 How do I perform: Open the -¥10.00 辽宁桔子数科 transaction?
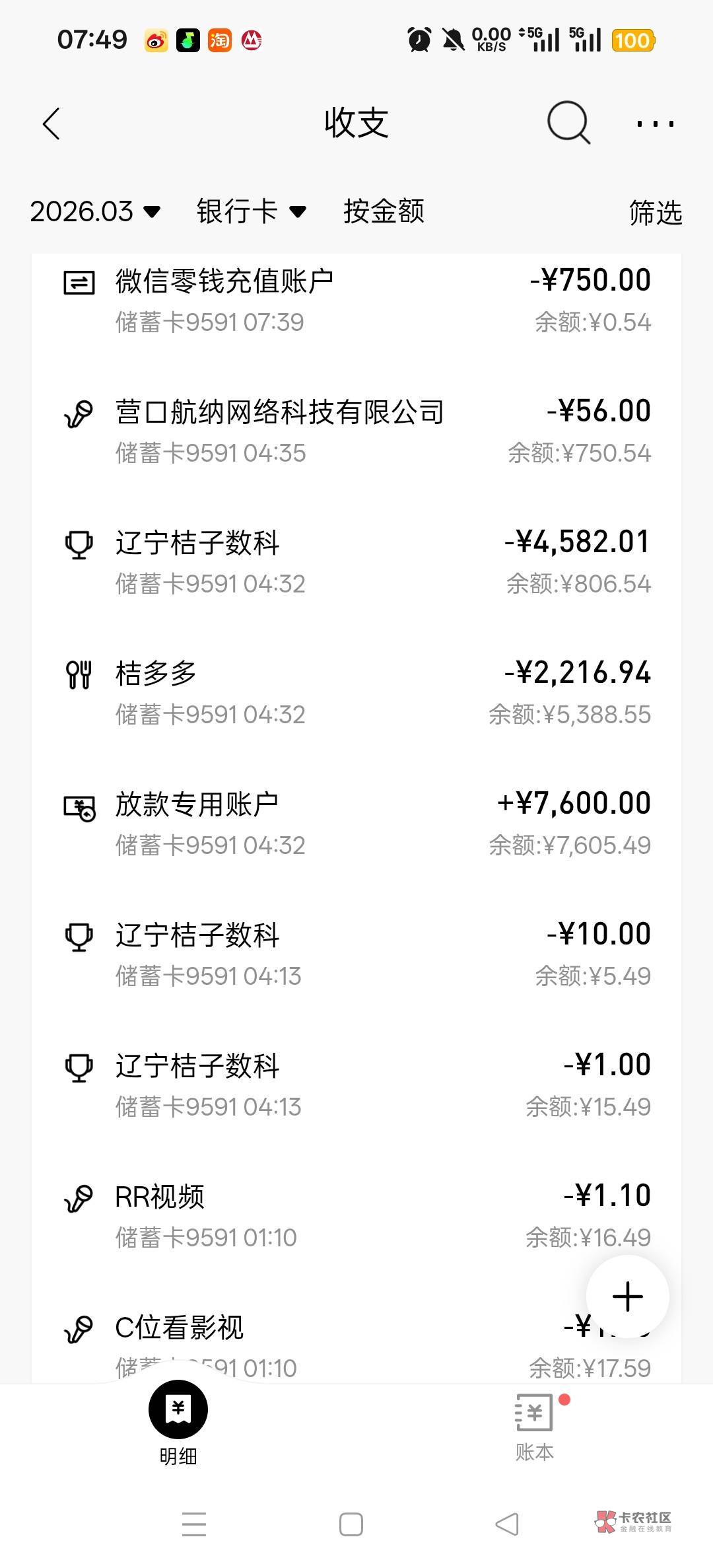click(x=356, y=954)
